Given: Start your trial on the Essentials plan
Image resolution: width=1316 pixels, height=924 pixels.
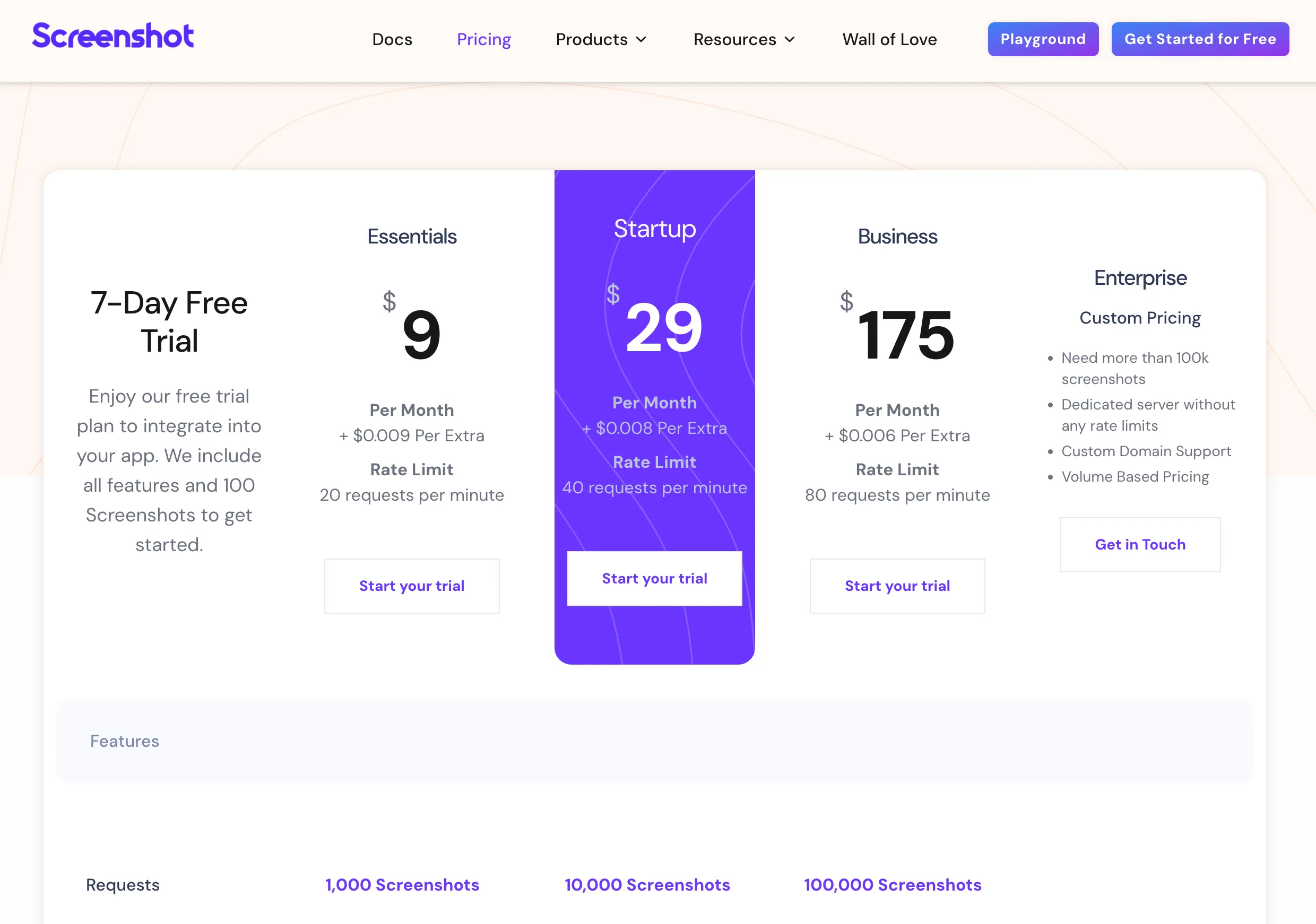Looking at the screenshot, I should point(412,586).
